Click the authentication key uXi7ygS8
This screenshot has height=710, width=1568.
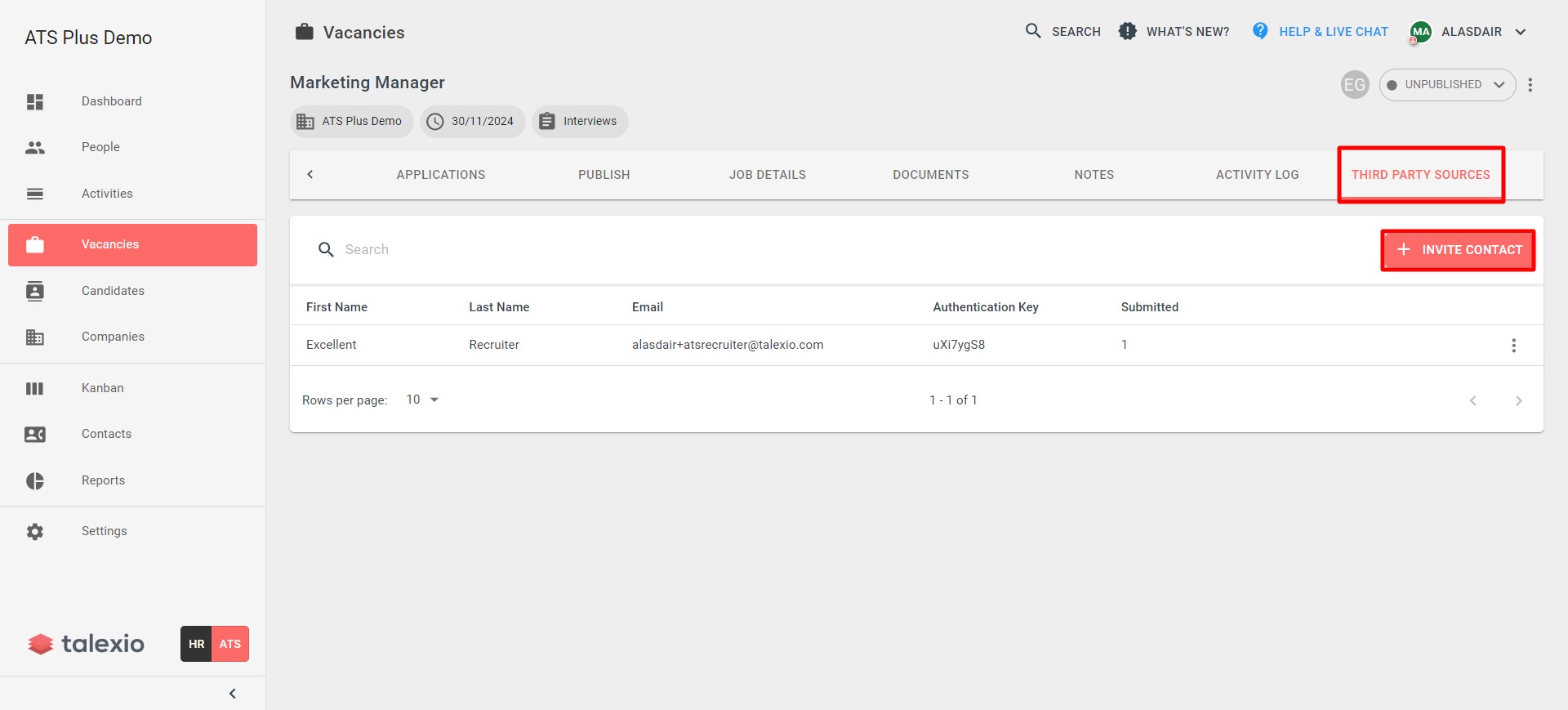pyautogui.click(x=959, y=345)
